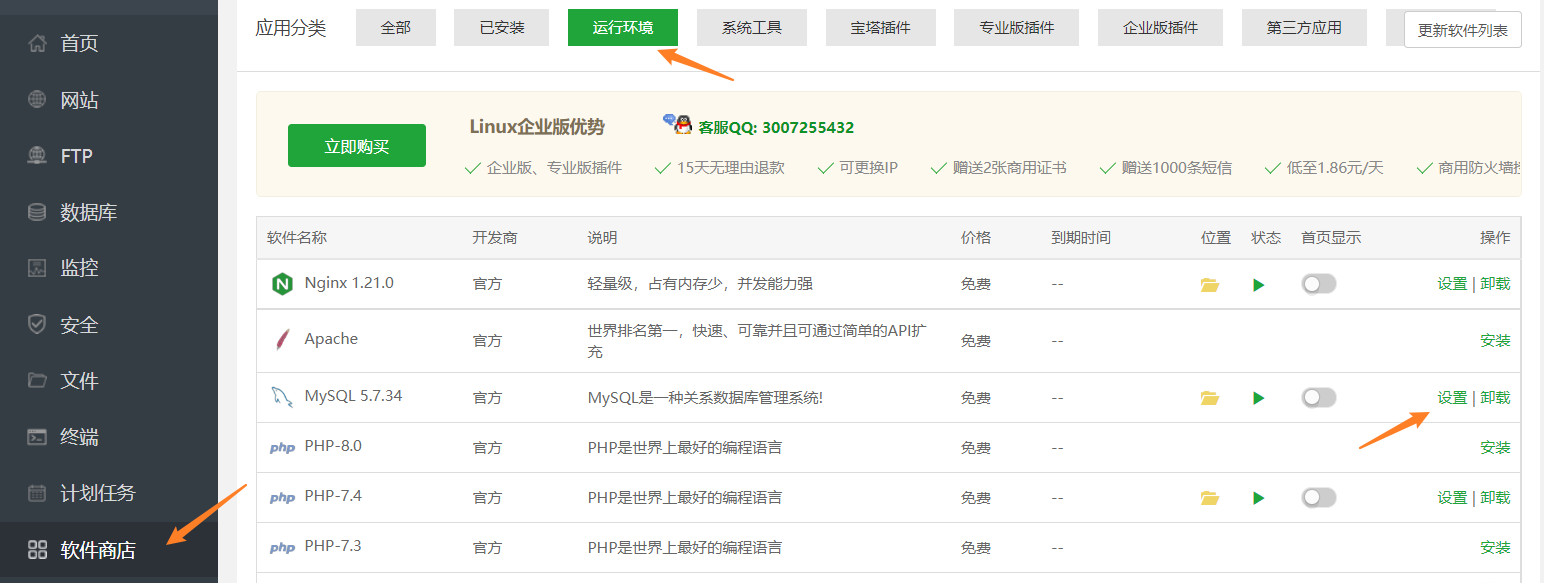Click 卸载 for Nginx 1.21.0
Screen dimensions: 1544x583
[x=1495, y=284]
